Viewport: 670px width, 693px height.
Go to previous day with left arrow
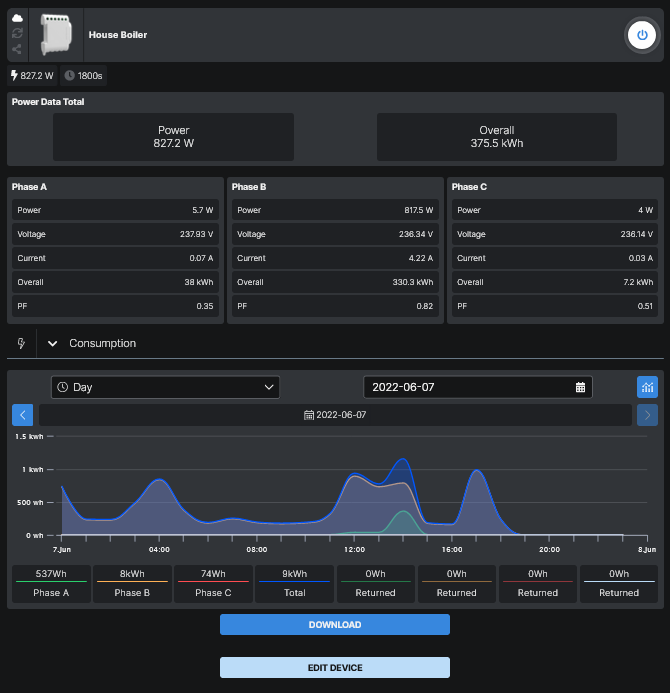pos(23,414)
